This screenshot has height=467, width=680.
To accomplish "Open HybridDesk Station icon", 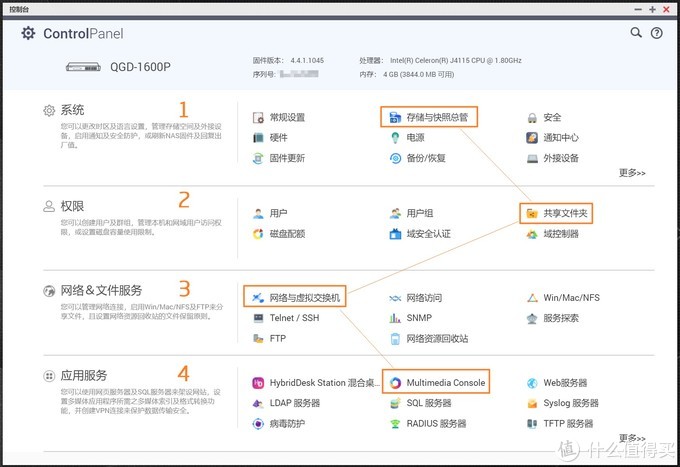I will 258,383.
